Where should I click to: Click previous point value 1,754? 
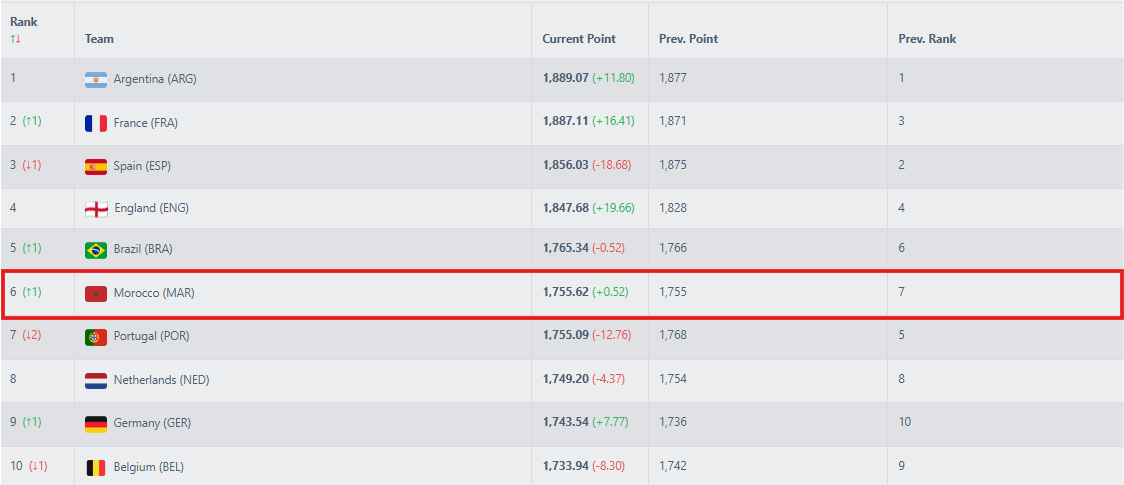click(x=672, y=378)
